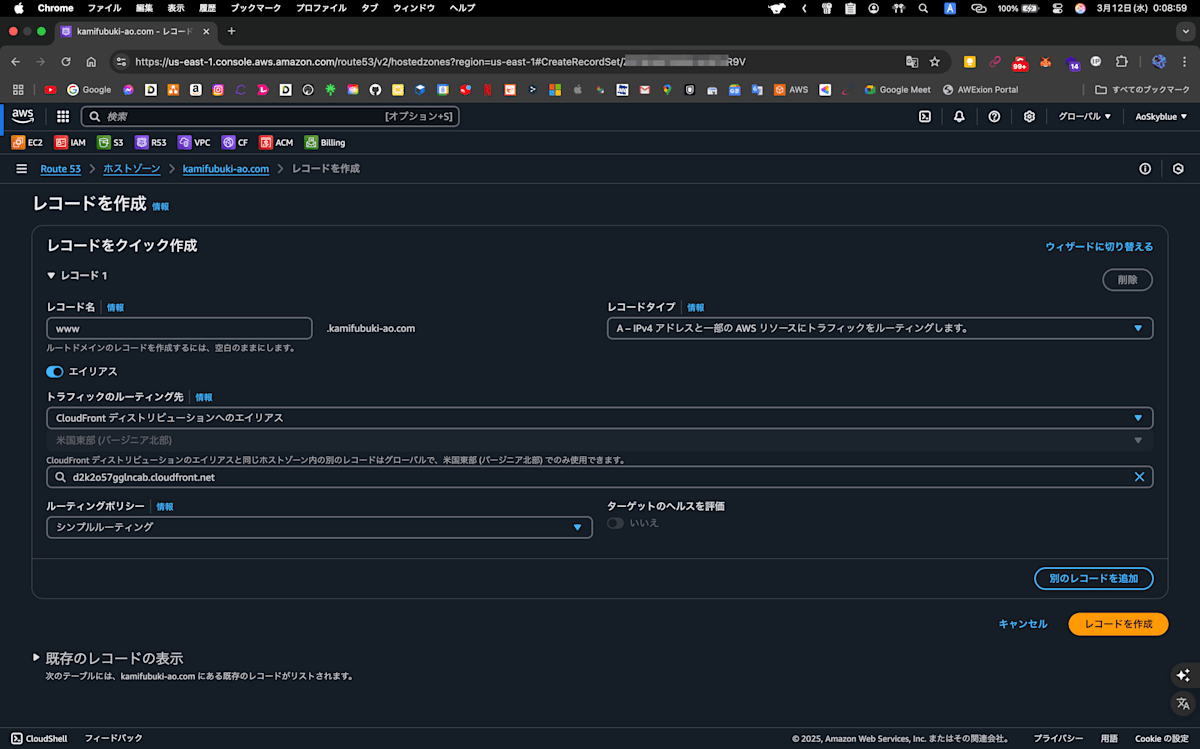Open the ルーティングポリシー dropdown
The height and width of the screenshot is (749, 1200).
point(319,527)
